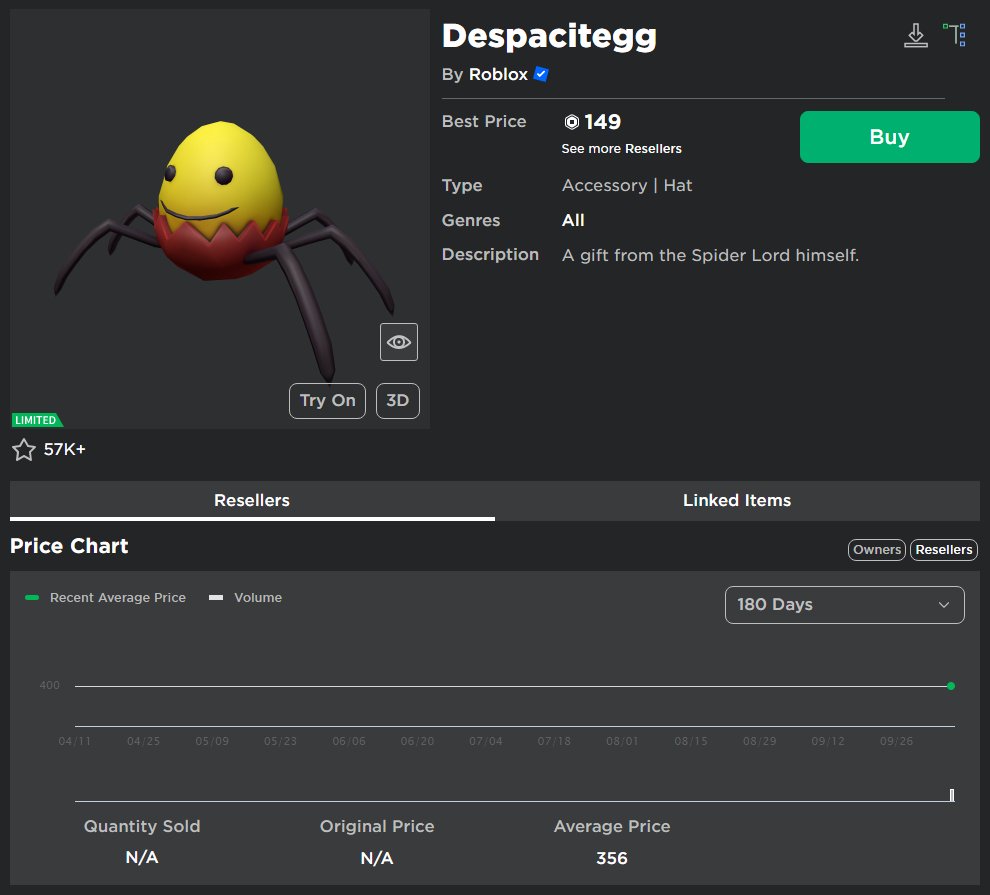Viewport: 990px width, 895px height.
Task: Click the green data point on the chart
Action: (x=949, y=686)
